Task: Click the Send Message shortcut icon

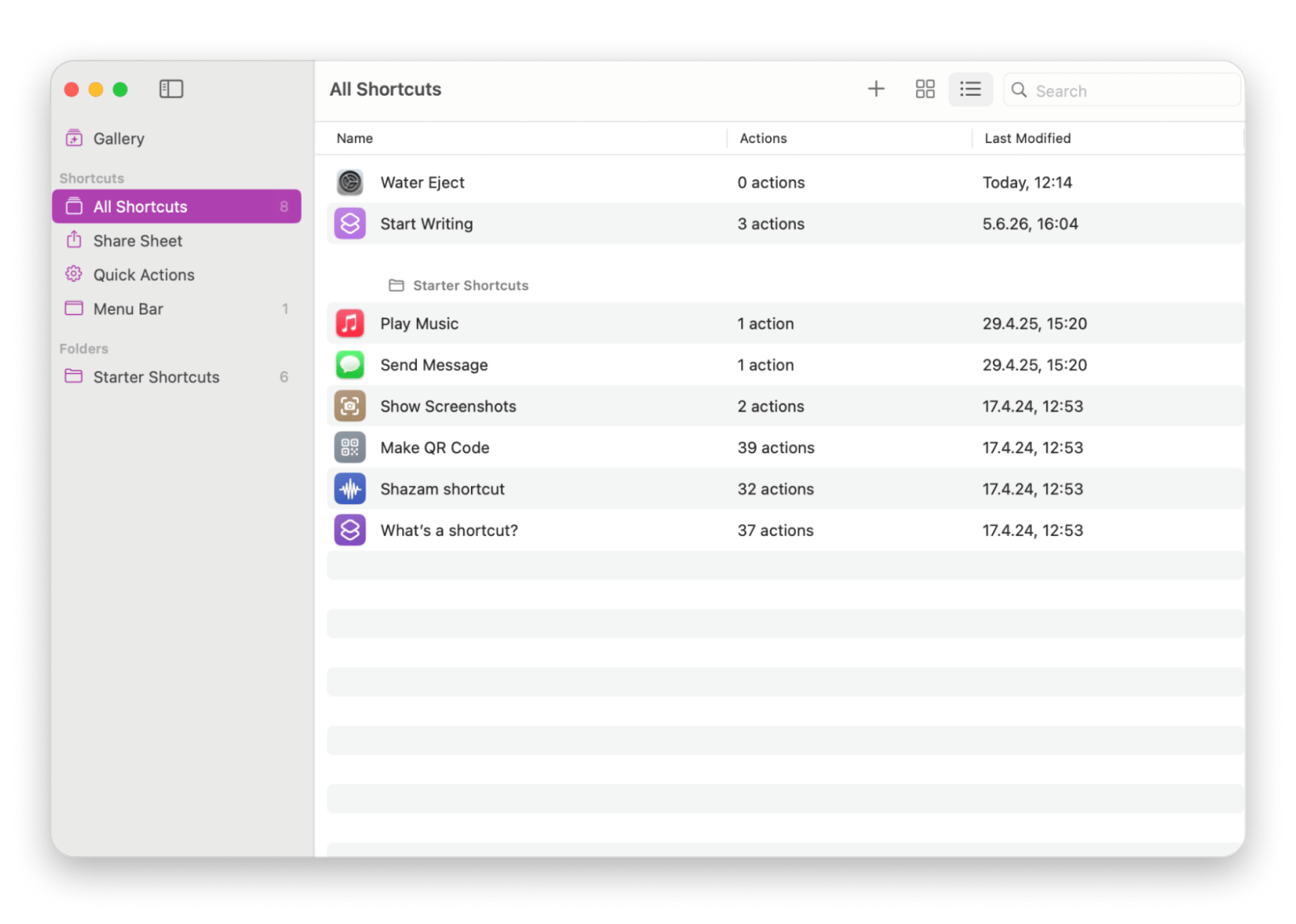Action: tap(350, 365)
